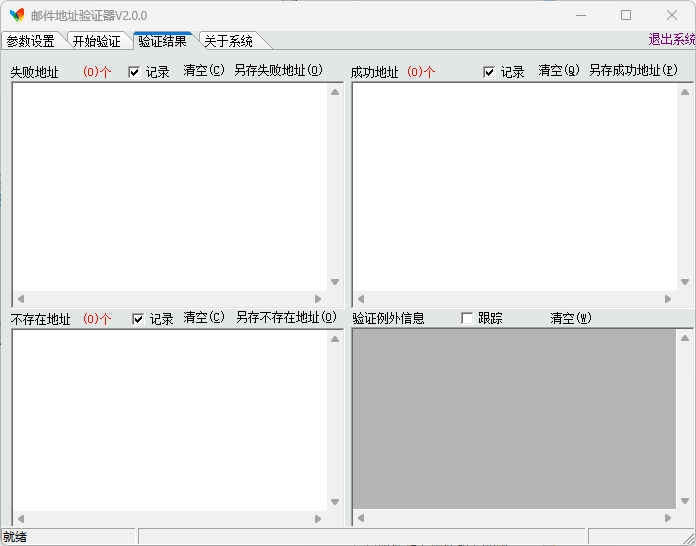Switch to the 参数设置 tab
The width and height of the screenshot is (696, 546).
[31, 41]
